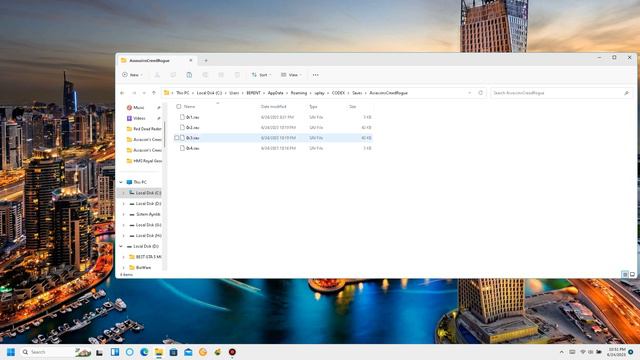
Task: Click the taskbar Search box
Action: [x=56, y=352]
